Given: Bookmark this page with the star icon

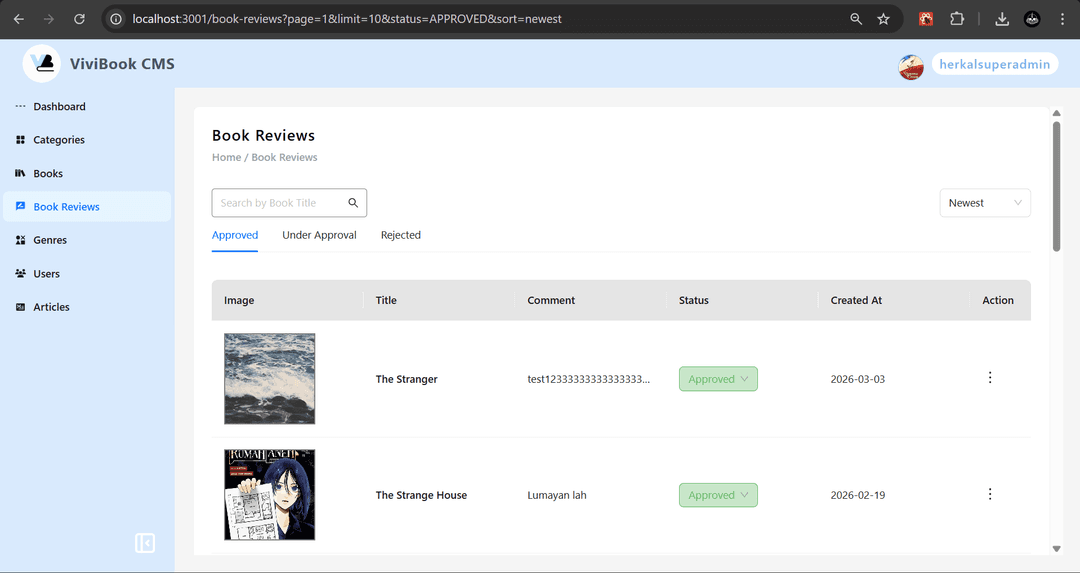Looking at the screenshot, I should [x=883, y=19].
